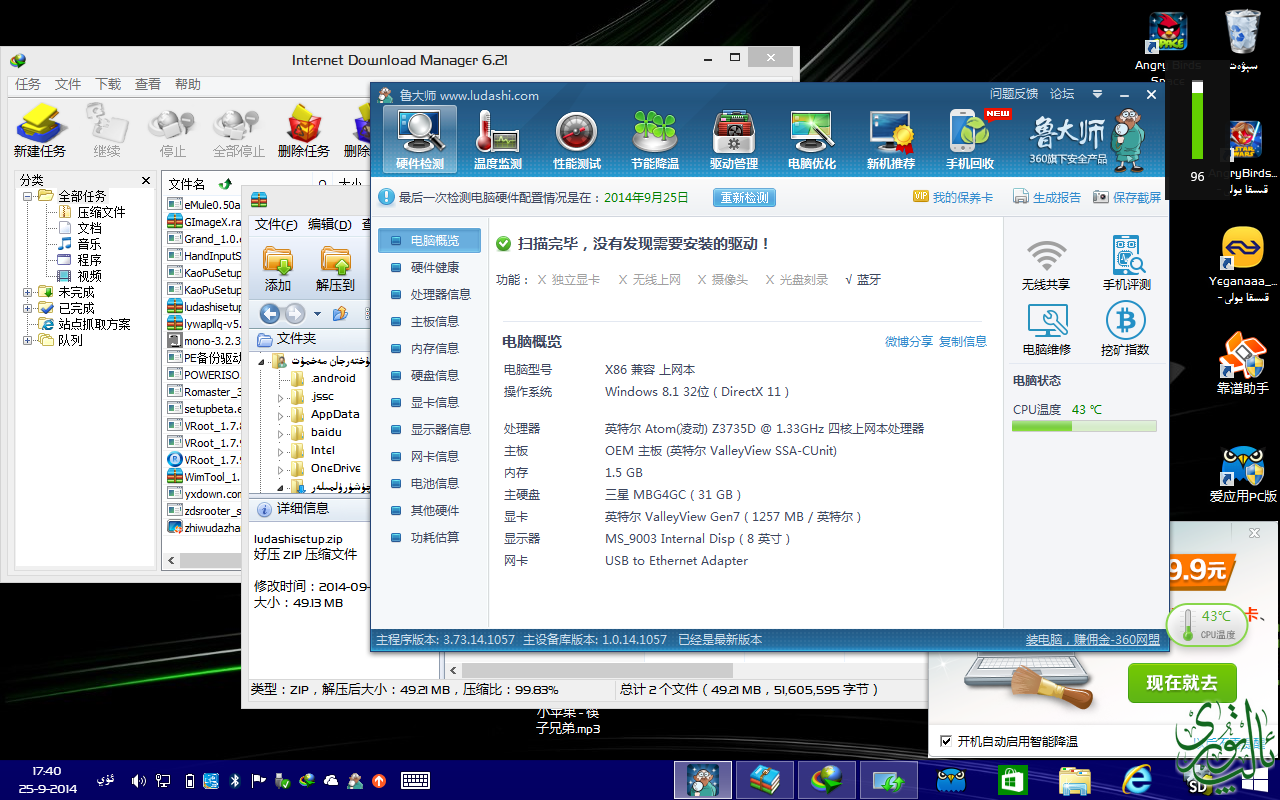Expand AppData folder in archive tree

click(281, 415)
